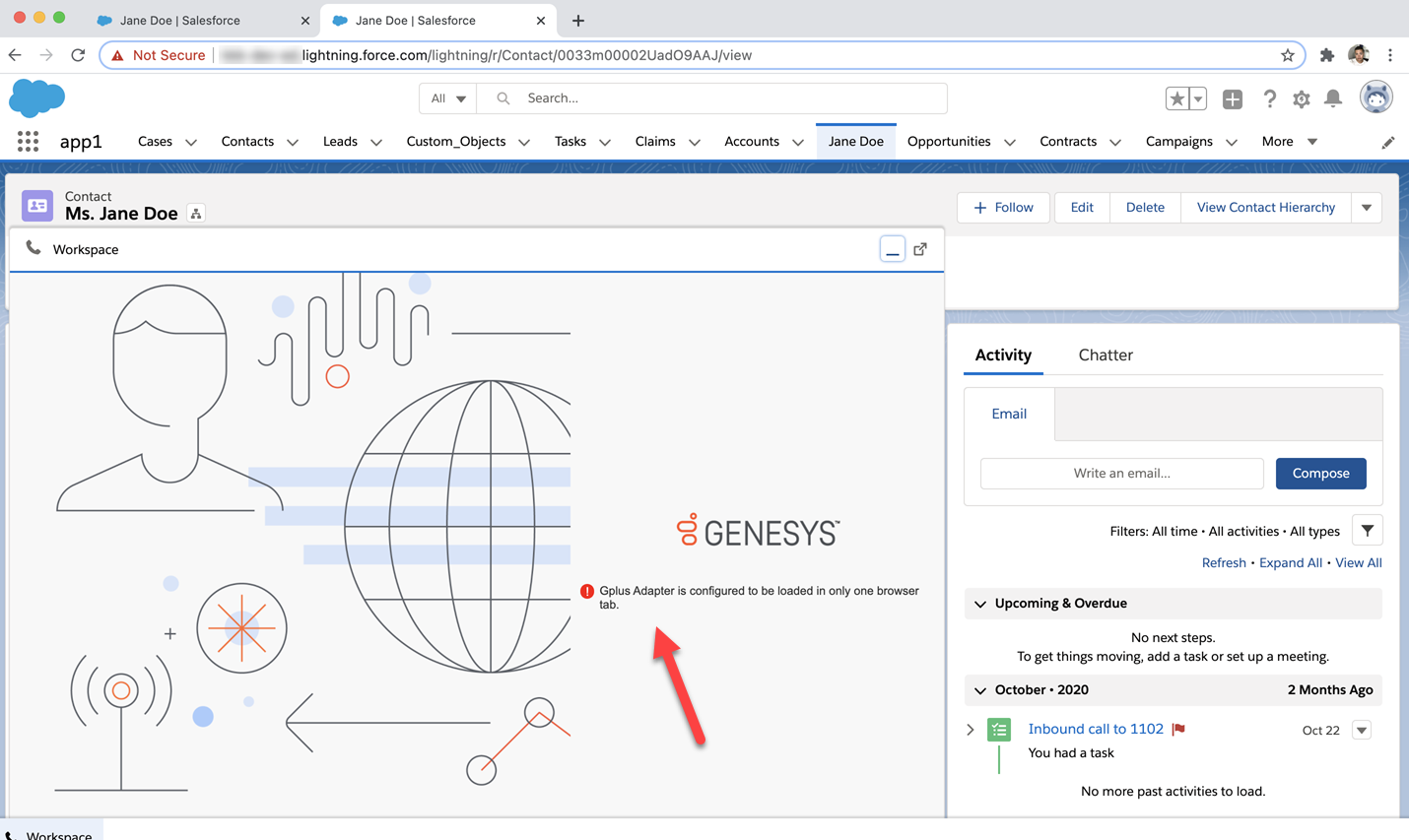Screen dimensions: 1409x840
Task: Select the Activity tab
Action: pos(1003,355)
